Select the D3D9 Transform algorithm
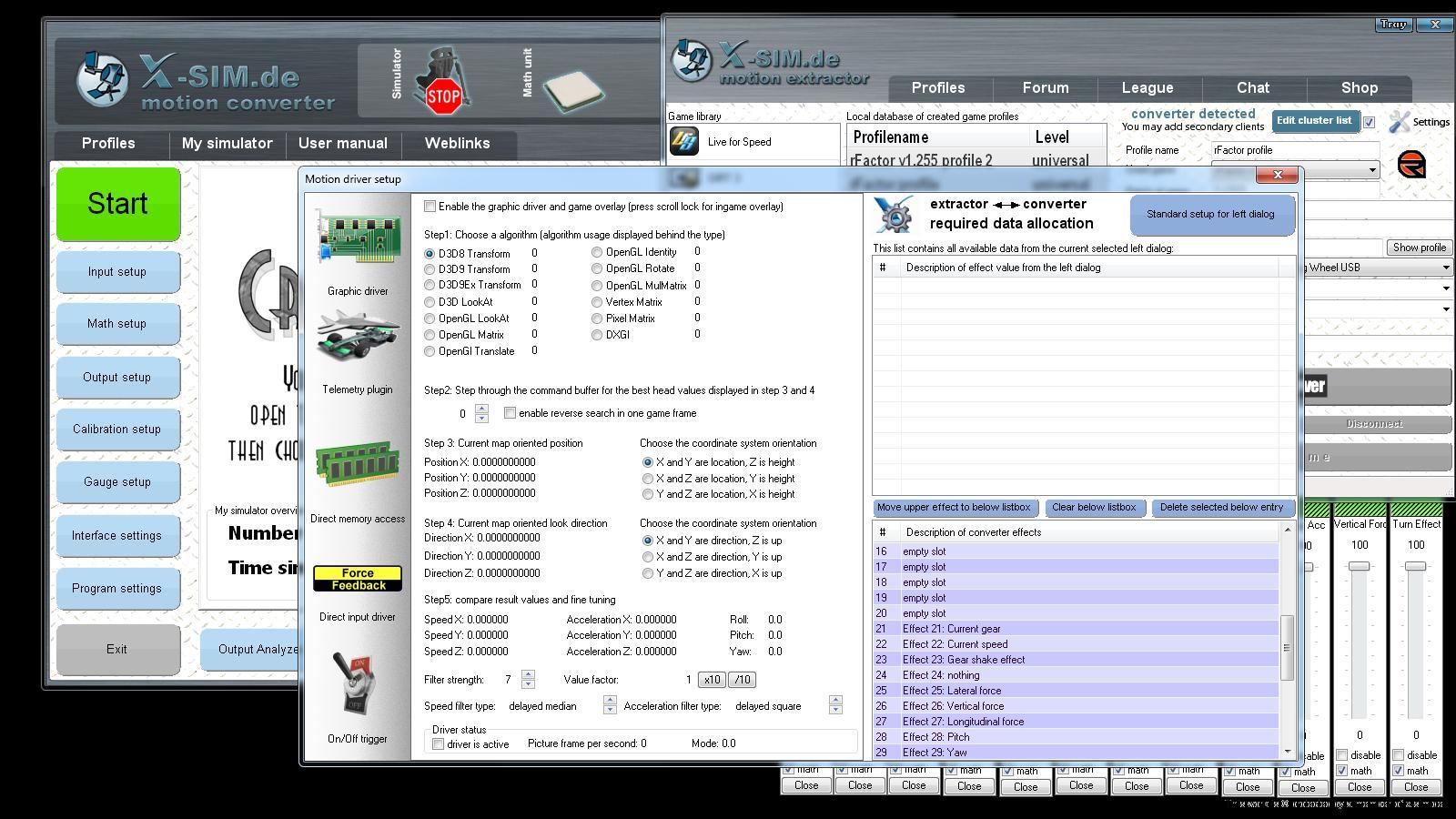Viewport: 1456px width, 819px height. click(430, 269)
